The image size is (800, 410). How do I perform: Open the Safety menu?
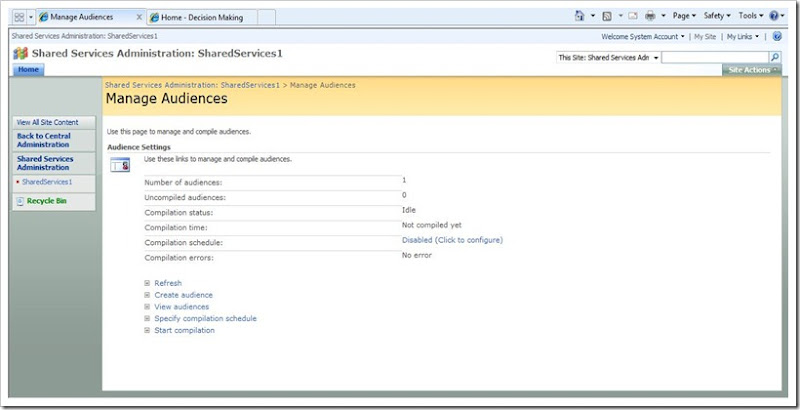(716, 17)
